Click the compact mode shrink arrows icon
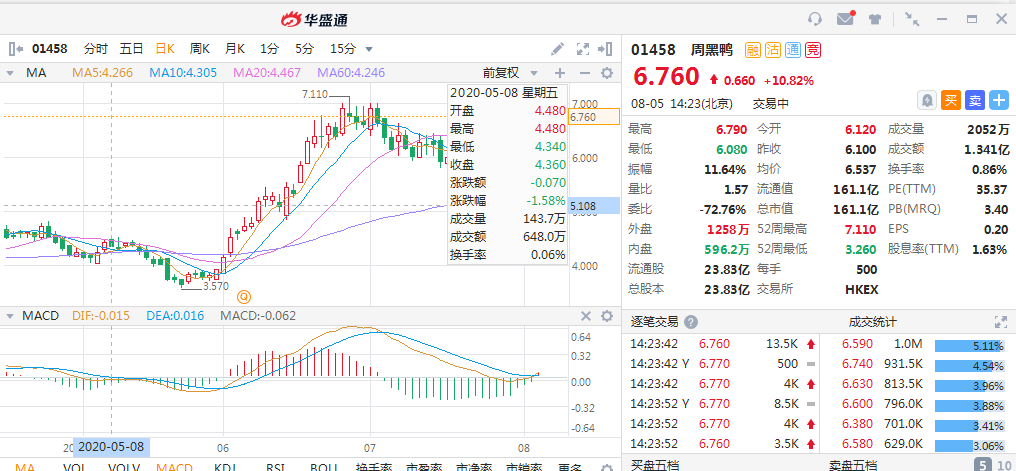The height and width of the screenshot is (471, 1016). coord(912,19)
